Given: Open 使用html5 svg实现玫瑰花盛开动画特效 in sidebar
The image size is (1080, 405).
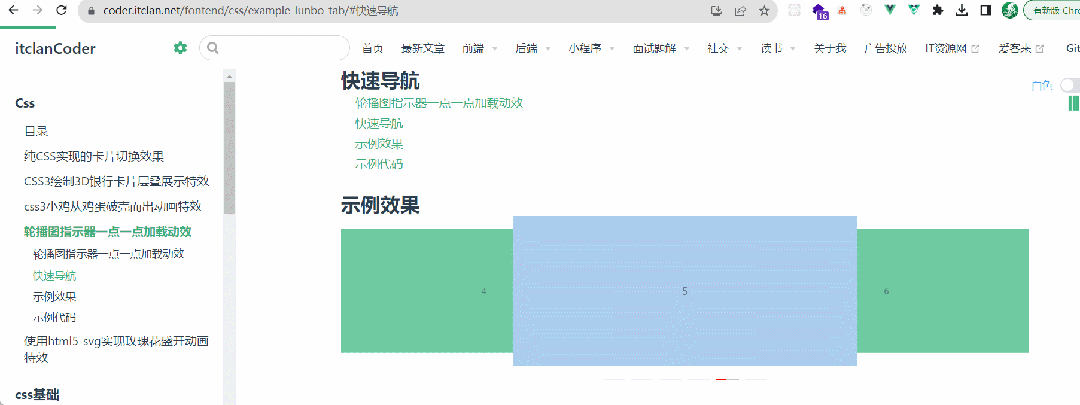Looking at the screenshot, I should pos(116,349).
